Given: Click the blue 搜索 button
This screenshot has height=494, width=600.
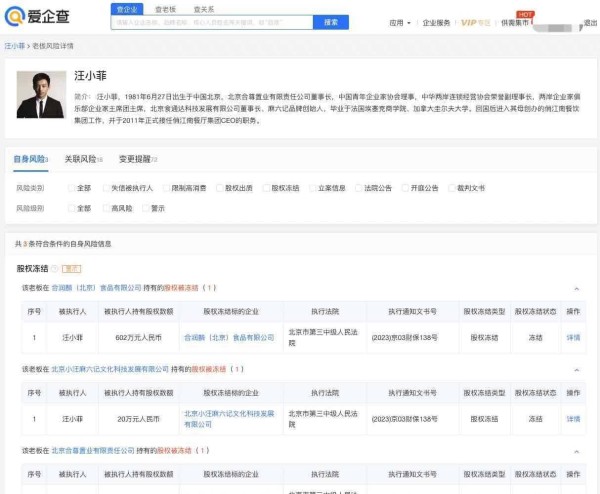Looking at the screenshot, I should (331, 23).
